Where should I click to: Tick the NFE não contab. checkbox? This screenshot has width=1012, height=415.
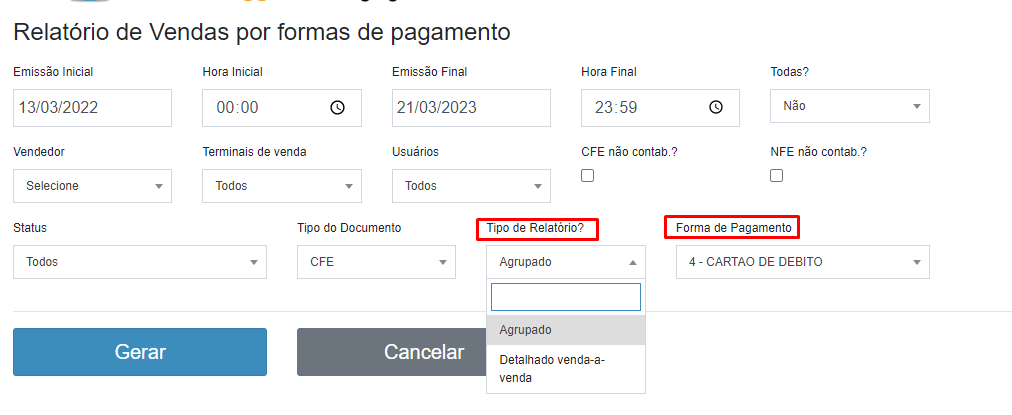click(x=777, y=176)
